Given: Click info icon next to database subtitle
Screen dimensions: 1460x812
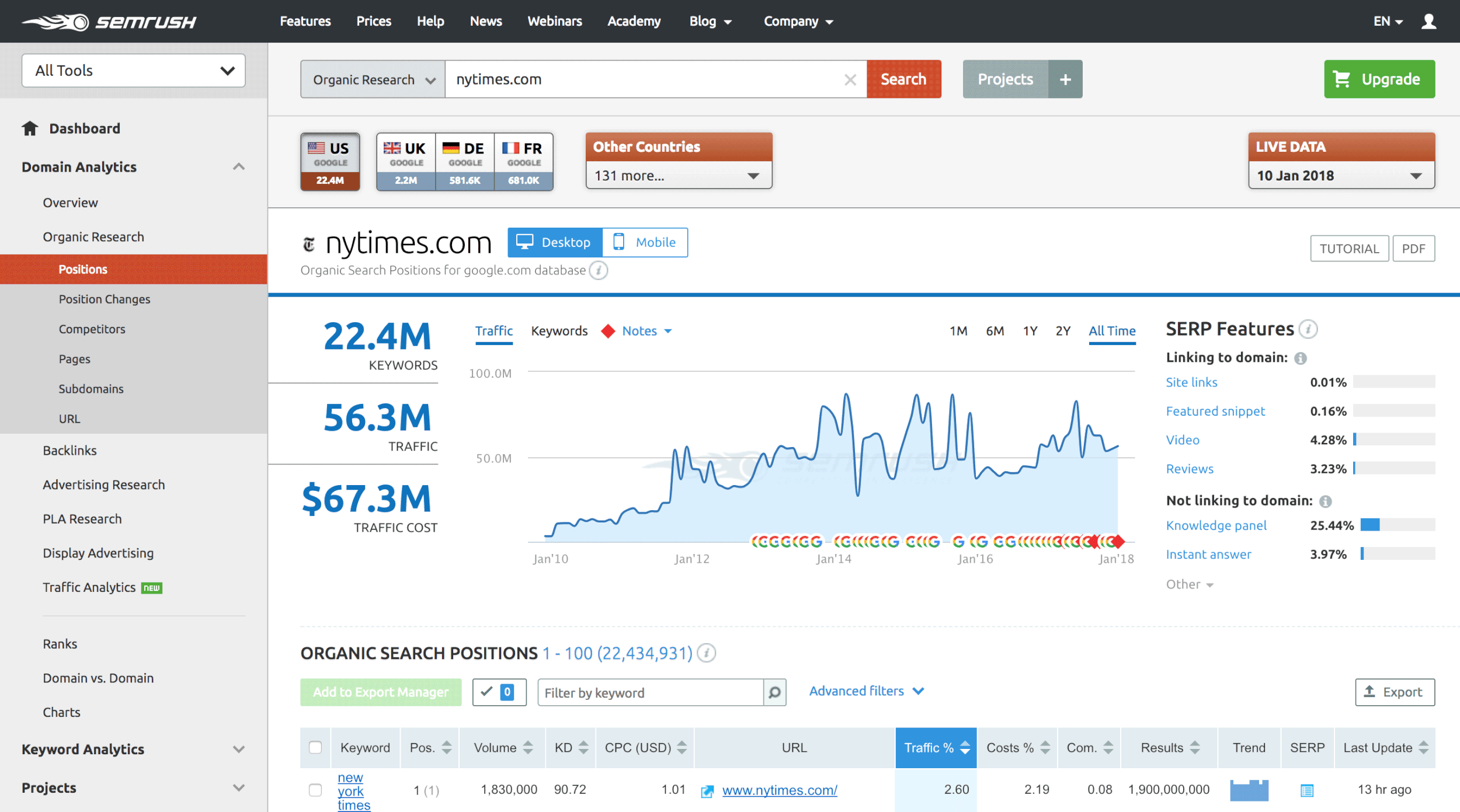Looking at the screenshot, I should point(598,270).
